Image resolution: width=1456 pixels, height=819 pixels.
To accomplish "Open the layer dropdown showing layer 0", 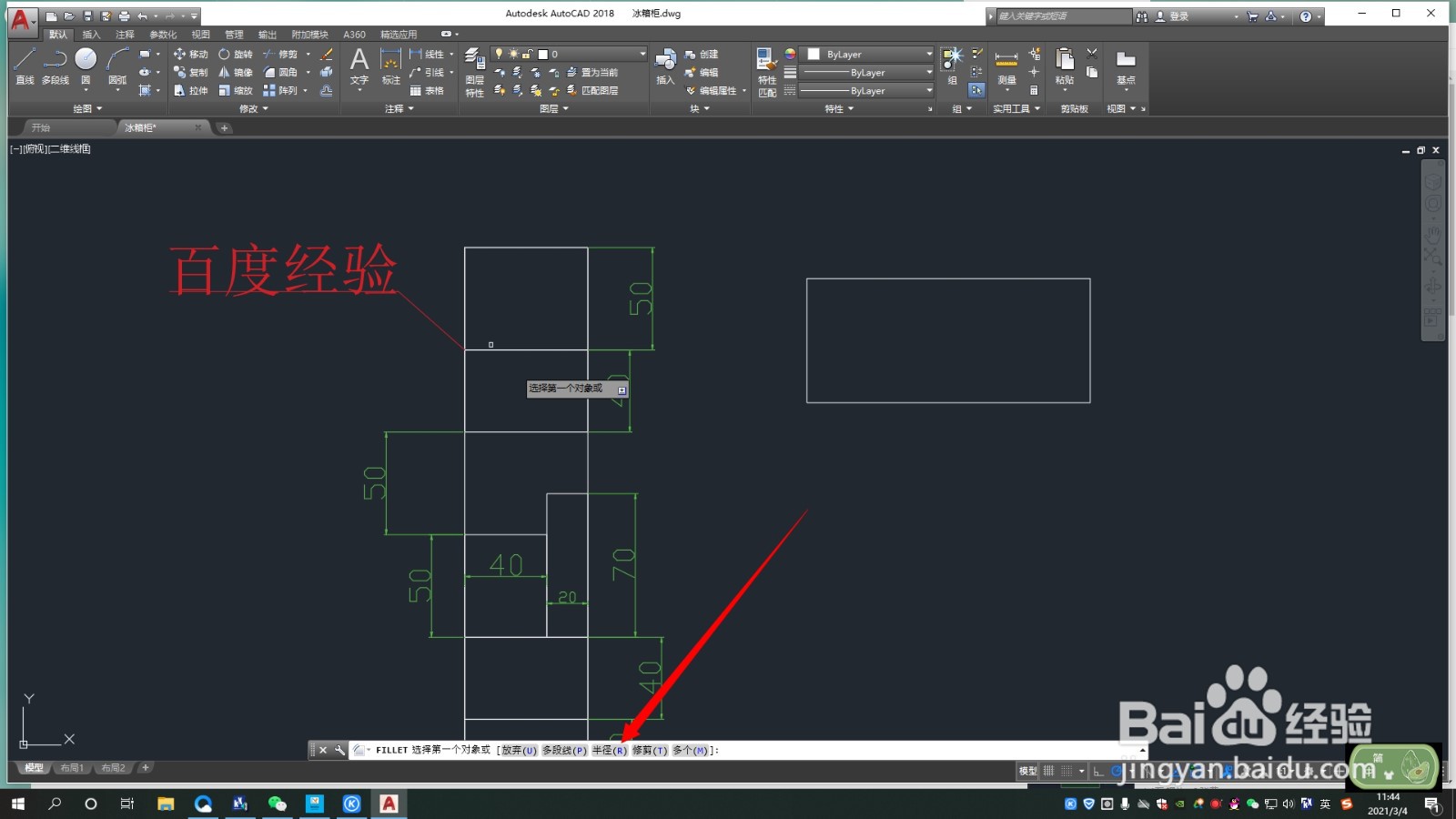I will [x=569, y=55].
